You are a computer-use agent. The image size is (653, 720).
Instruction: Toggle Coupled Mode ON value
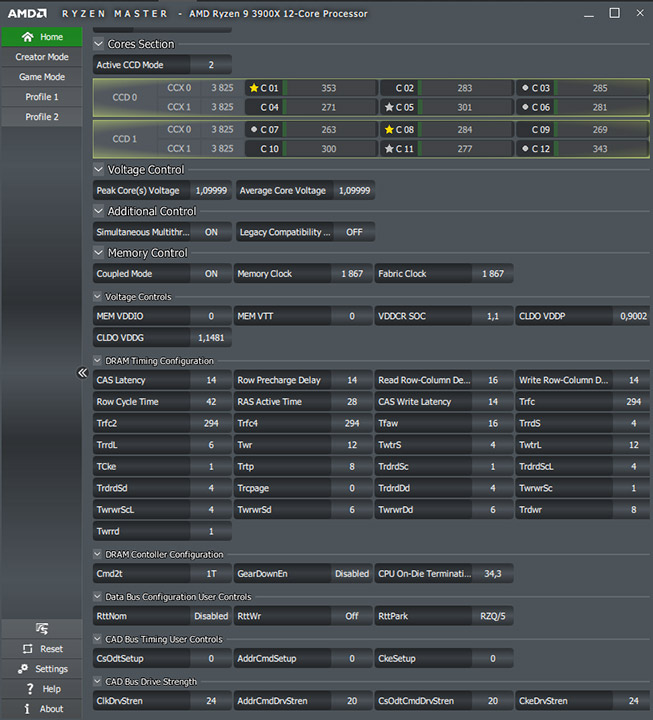coord(211,274)
